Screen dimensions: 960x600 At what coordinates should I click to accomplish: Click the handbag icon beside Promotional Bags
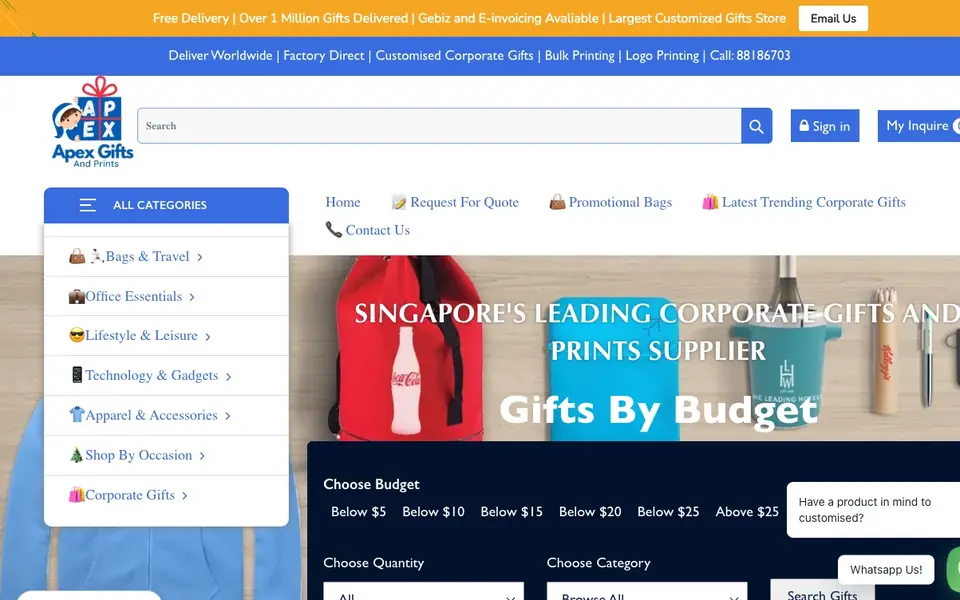click(x=557, y=202)
